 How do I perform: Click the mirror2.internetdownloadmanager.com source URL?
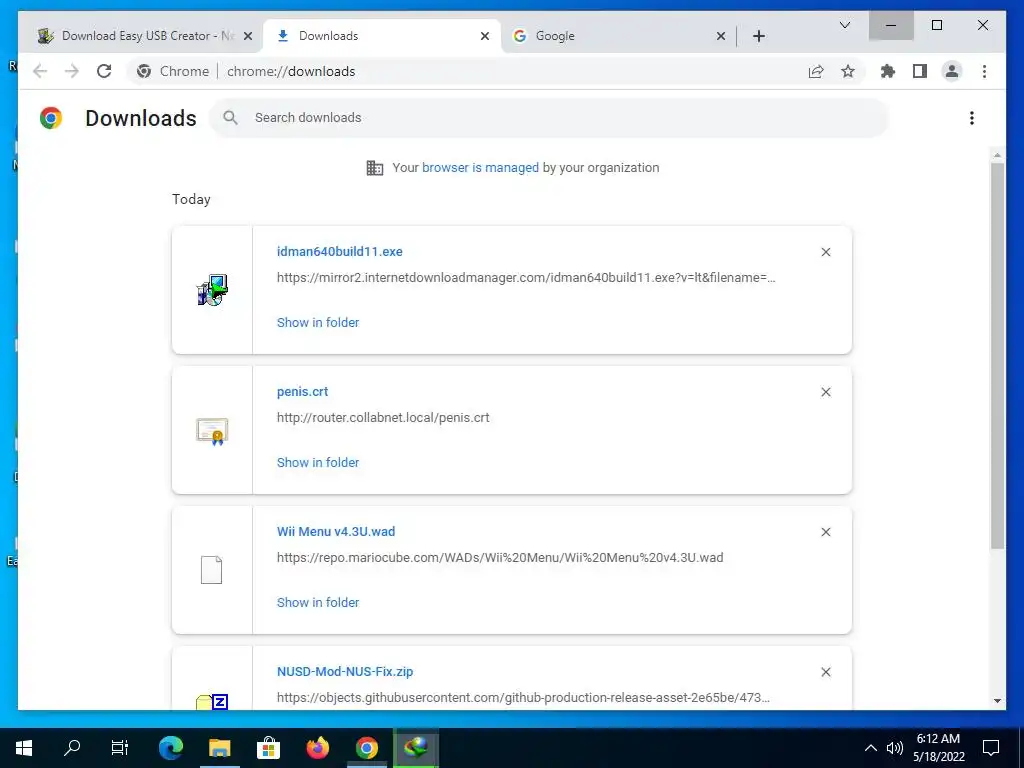(526, 278)
